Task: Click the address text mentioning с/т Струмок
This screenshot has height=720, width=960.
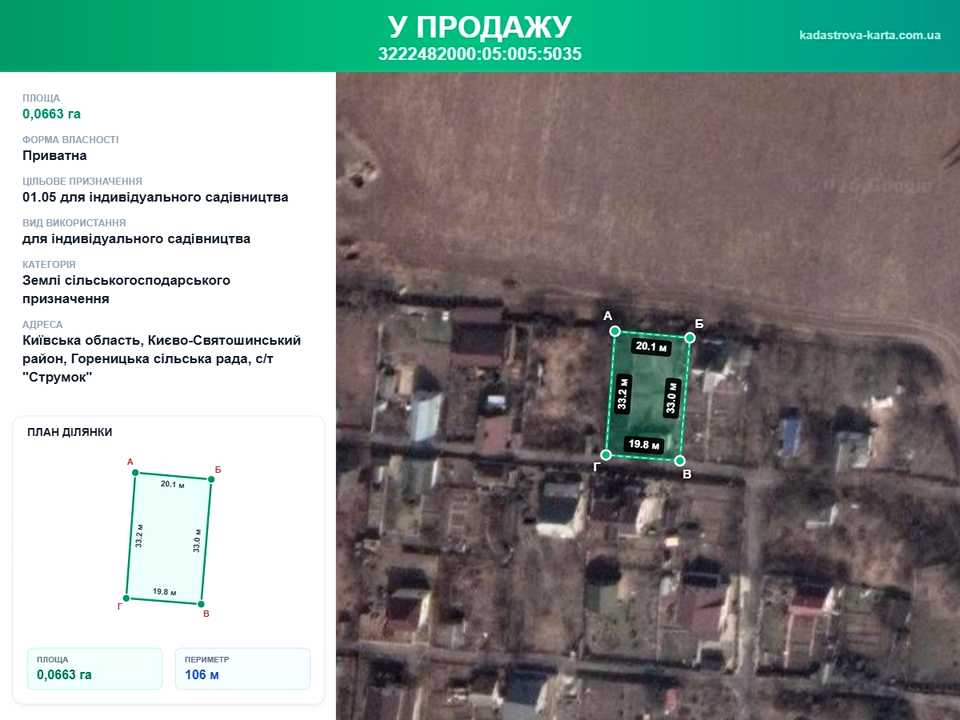Action: coord(162,359)
